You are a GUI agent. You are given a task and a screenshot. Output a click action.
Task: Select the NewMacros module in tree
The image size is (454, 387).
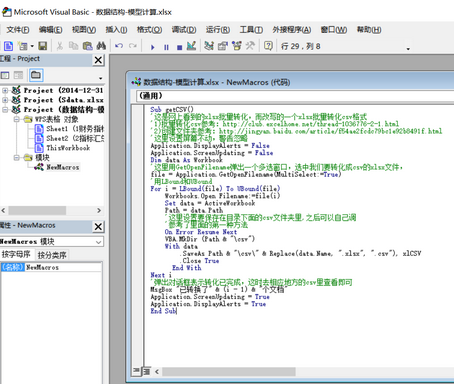click(63, 167)
